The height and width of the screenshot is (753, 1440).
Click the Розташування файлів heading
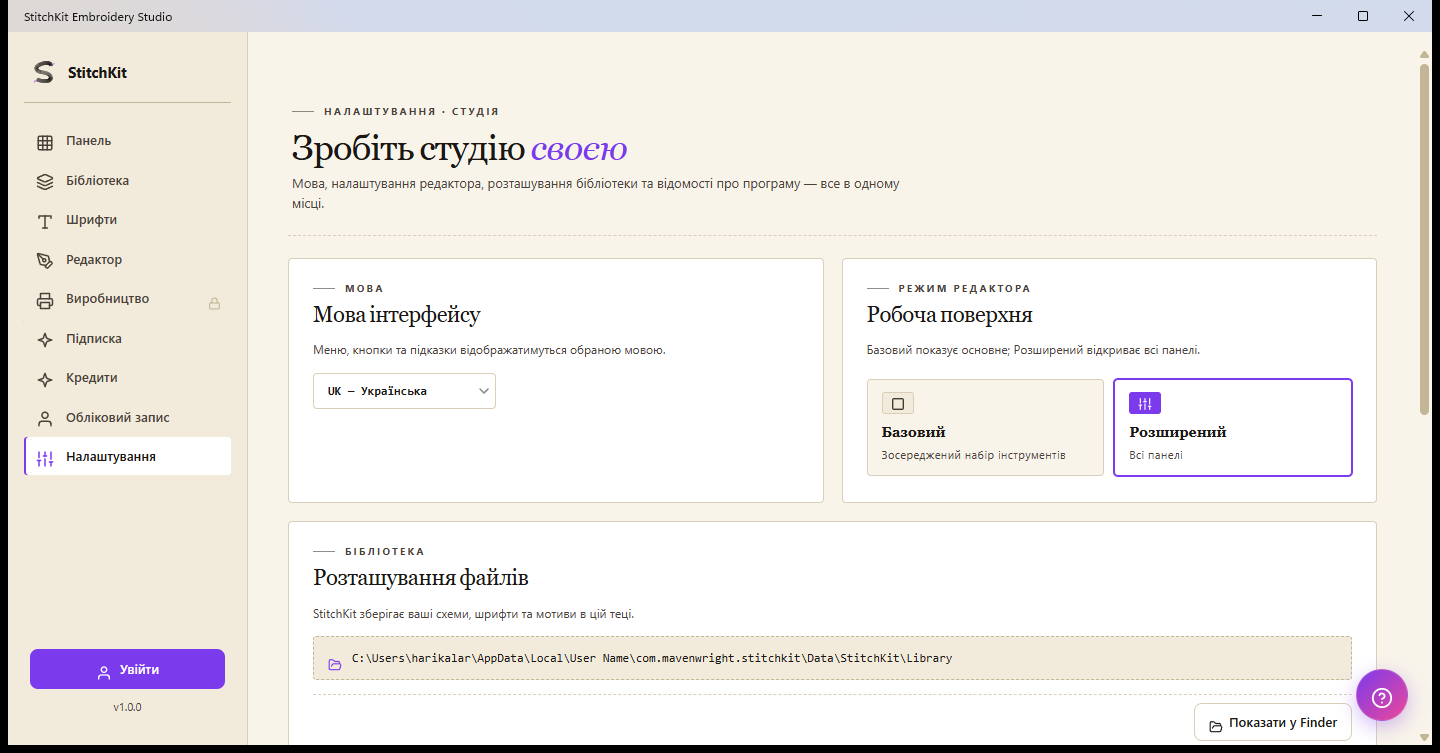(421, 578)
